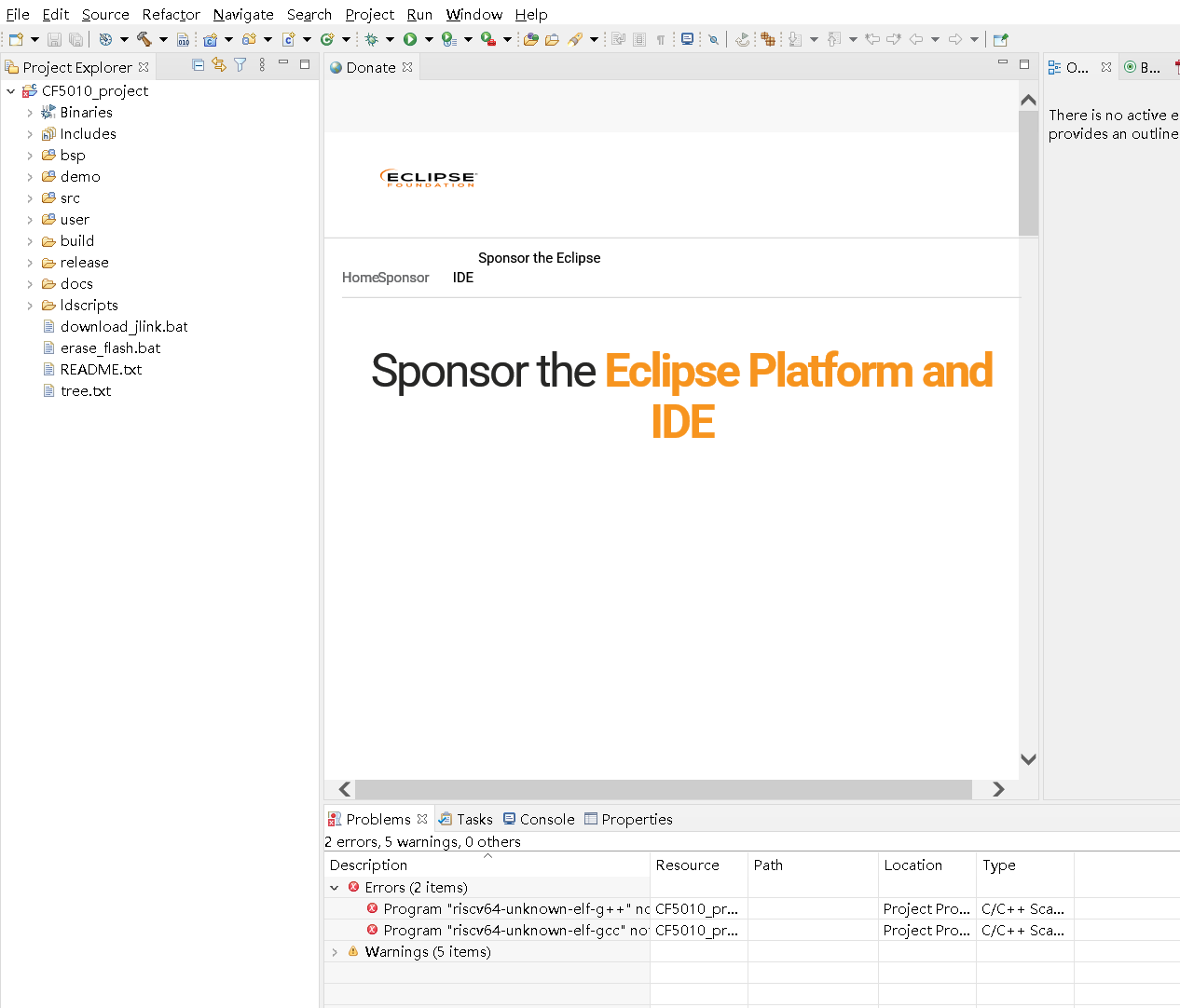The image size is (1180, 1008).
Task: Expand the src folder node
Action: click(x=30, y=198)
